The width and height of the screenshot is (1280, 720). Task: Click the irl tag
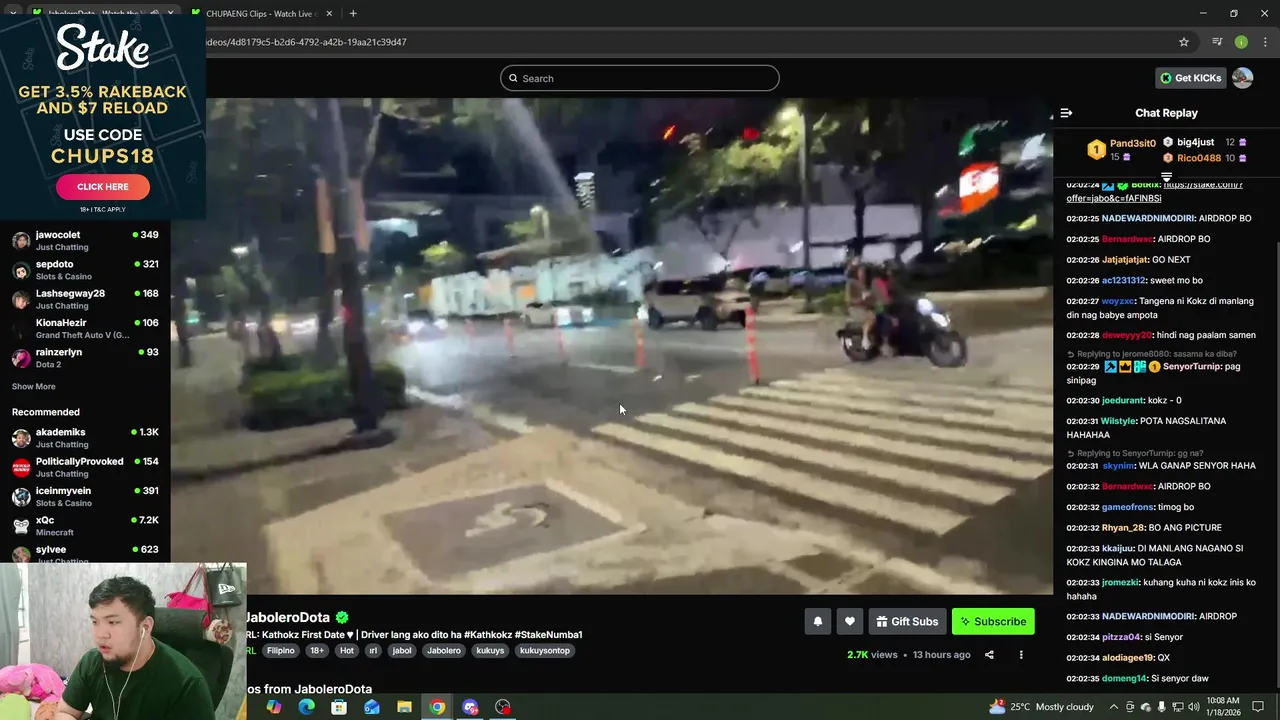coord(373,650)
